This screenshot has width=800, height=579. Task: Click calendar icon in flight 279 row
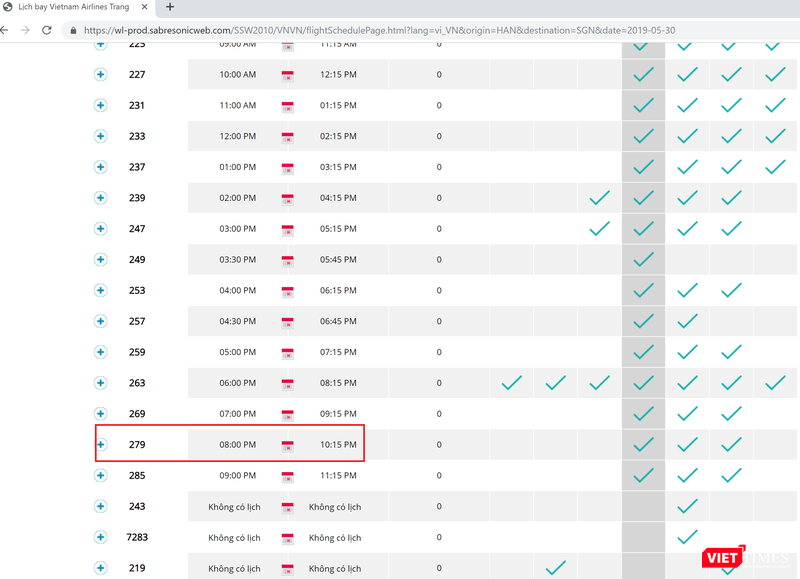point(288,445)
